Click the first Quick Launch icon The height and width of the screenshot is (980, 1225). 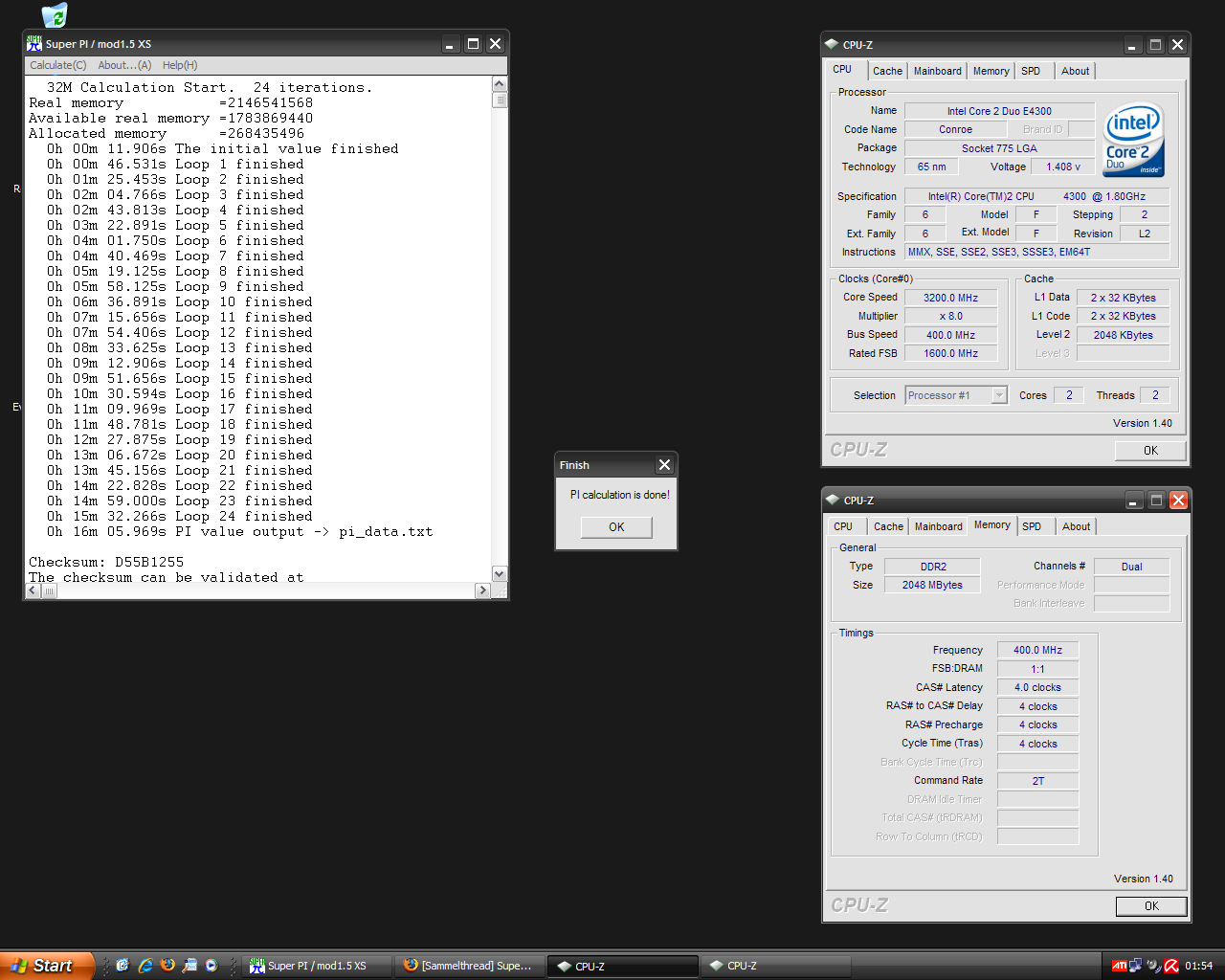(122, 966)
